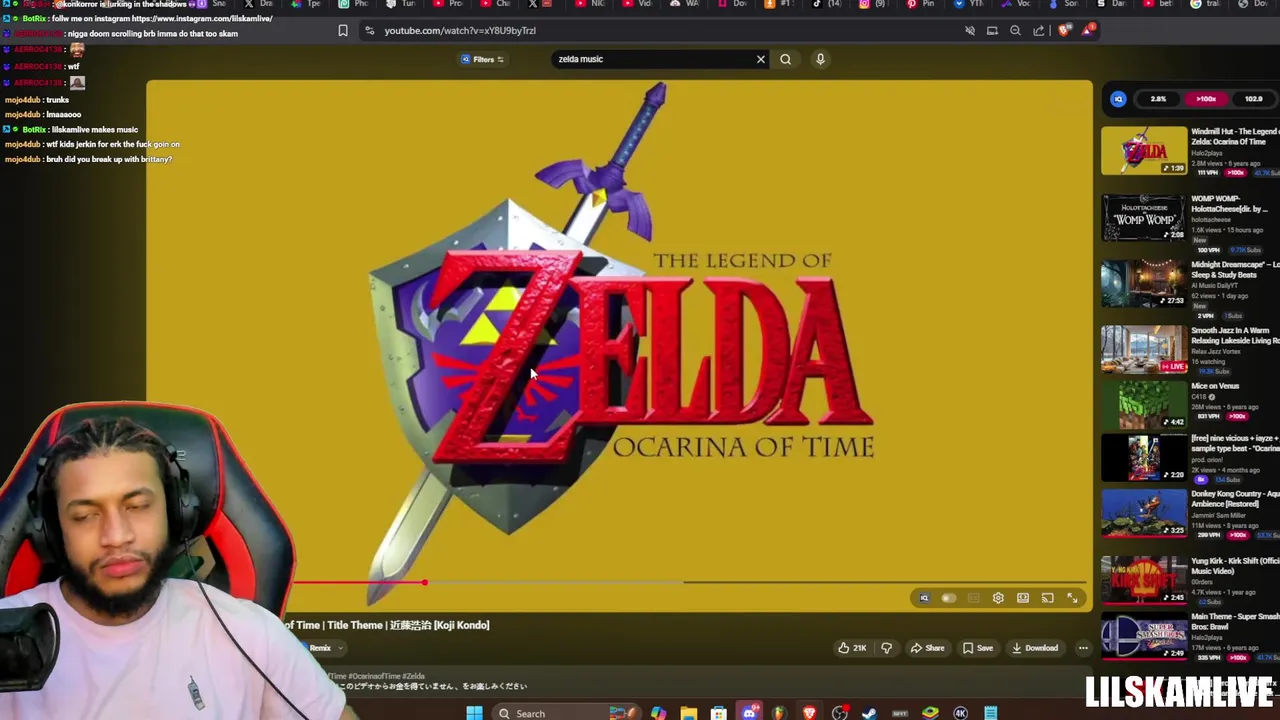The image size is (1280, 720).
Task: Open Brave Shields lion icon
Action: tap(1064, 31)
